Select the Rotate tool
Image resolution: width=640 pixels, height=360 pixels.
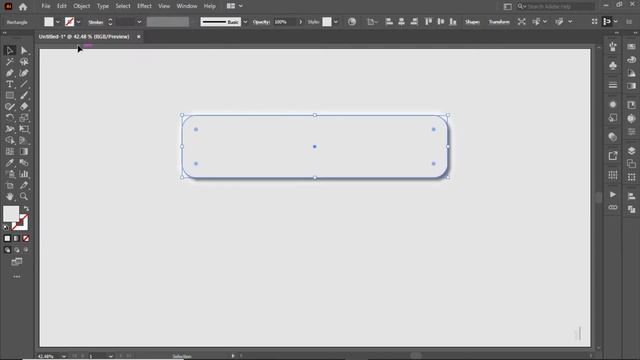(10, 118)
